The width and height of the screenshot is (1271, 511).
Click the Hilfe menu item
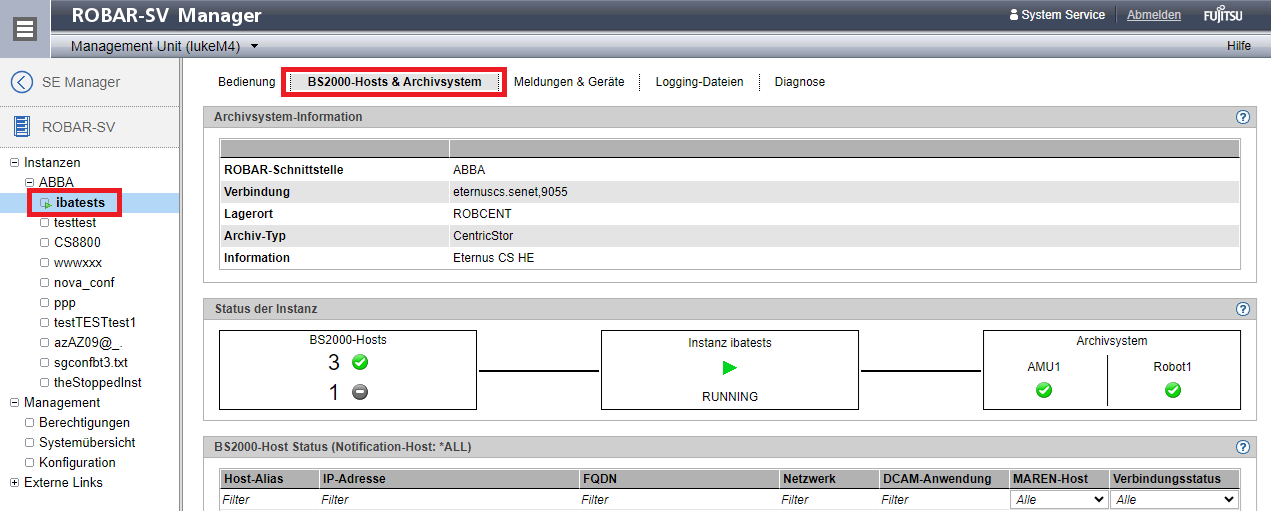[1239, 46]
